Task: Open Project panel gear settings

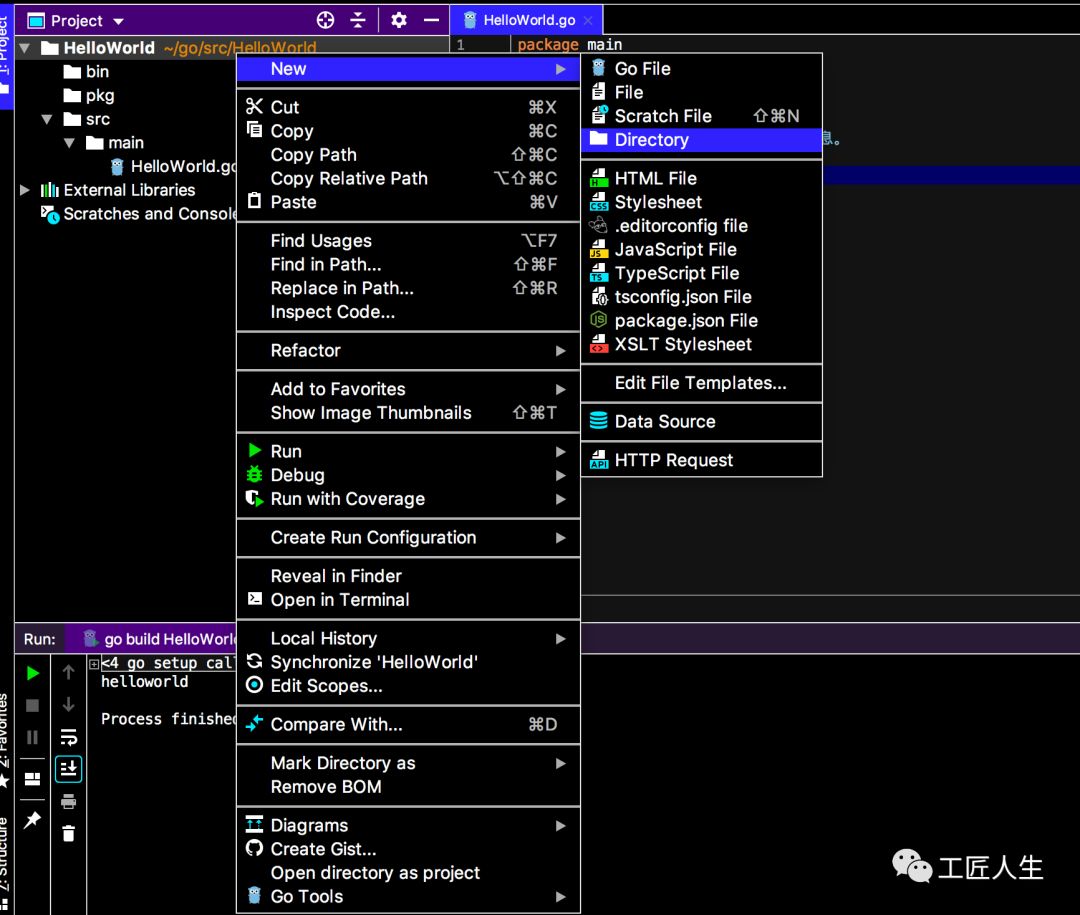Action: pos(399,20)
